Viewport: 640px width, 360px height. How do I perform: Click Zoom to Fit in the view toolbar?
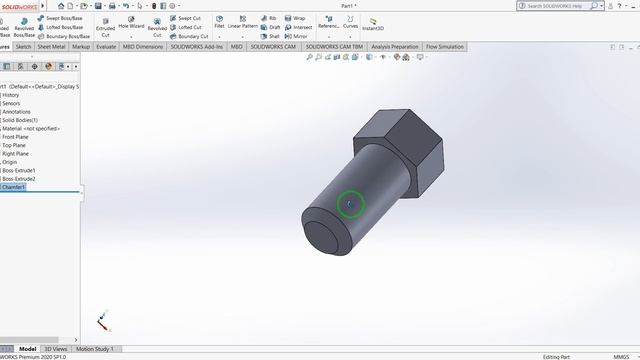point(309,57)
